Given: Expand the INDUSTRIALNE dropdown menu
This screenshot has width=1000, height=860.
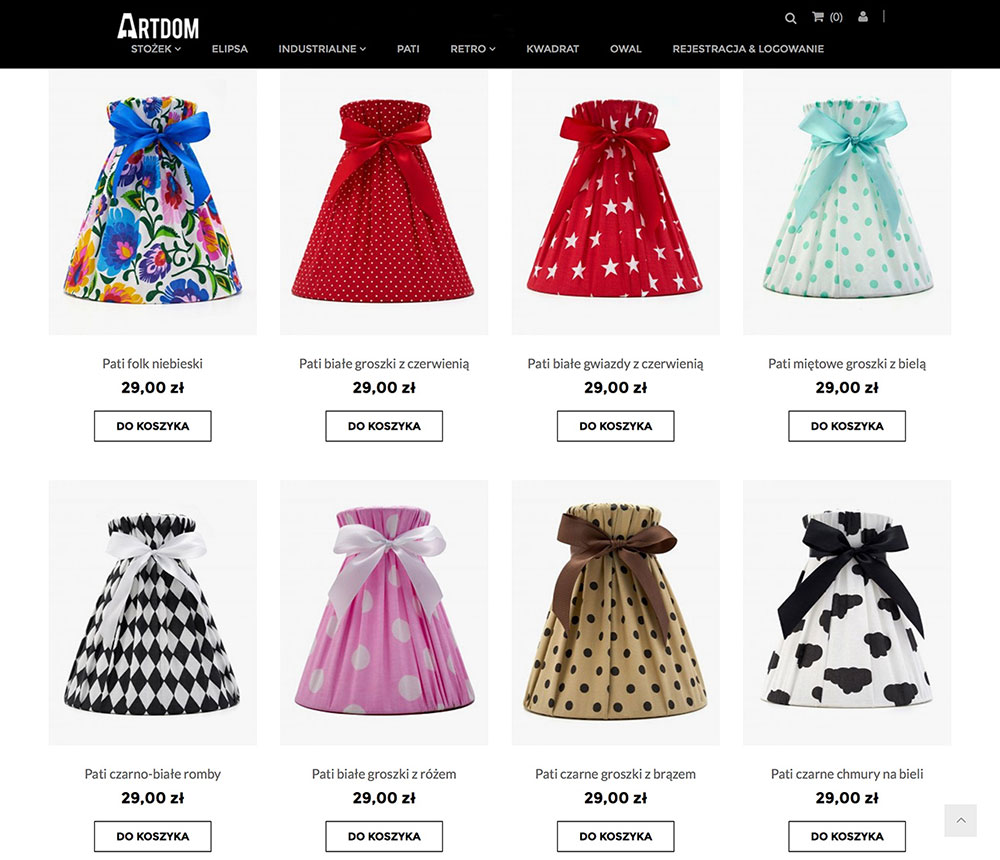Looking at the screenshot, I should point(322,48).
